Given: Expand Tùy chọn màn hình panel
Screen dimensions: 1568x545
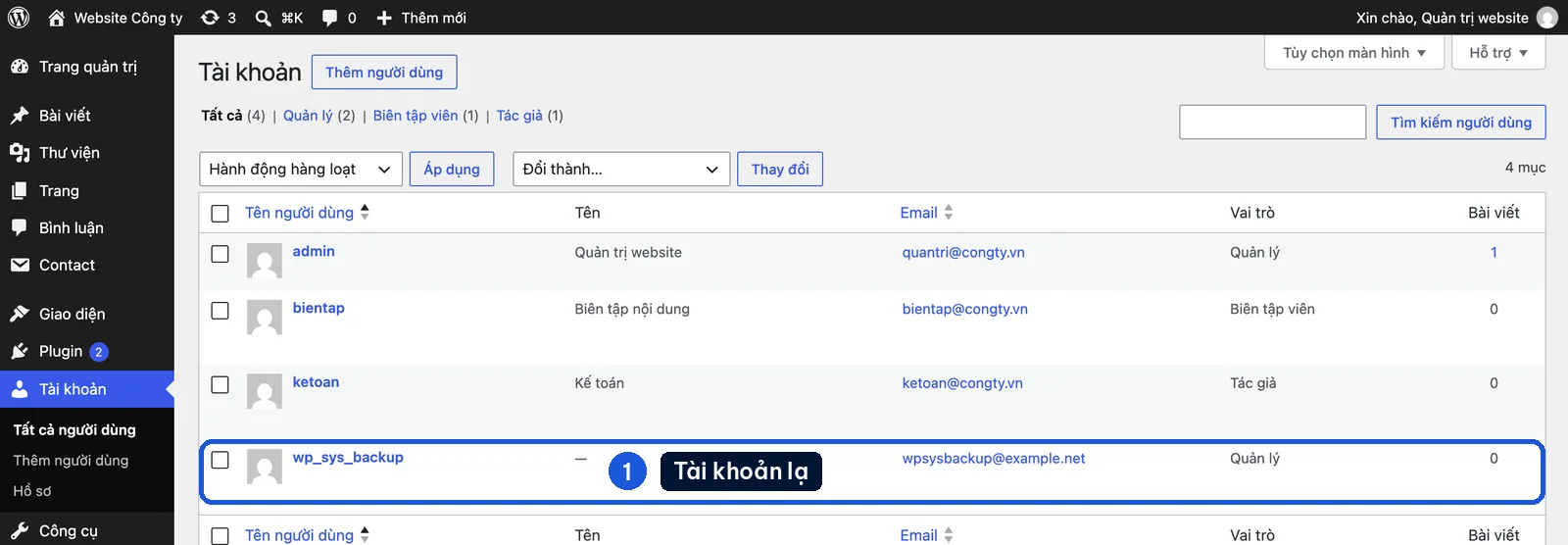Looking at the screenshot, I should pyautogui.click(x=1354, y=53).
